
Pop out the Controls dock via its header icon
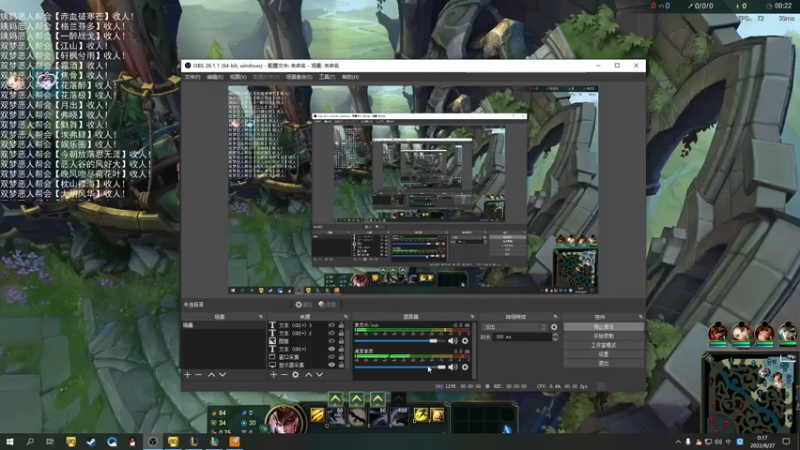coord(641,317)
